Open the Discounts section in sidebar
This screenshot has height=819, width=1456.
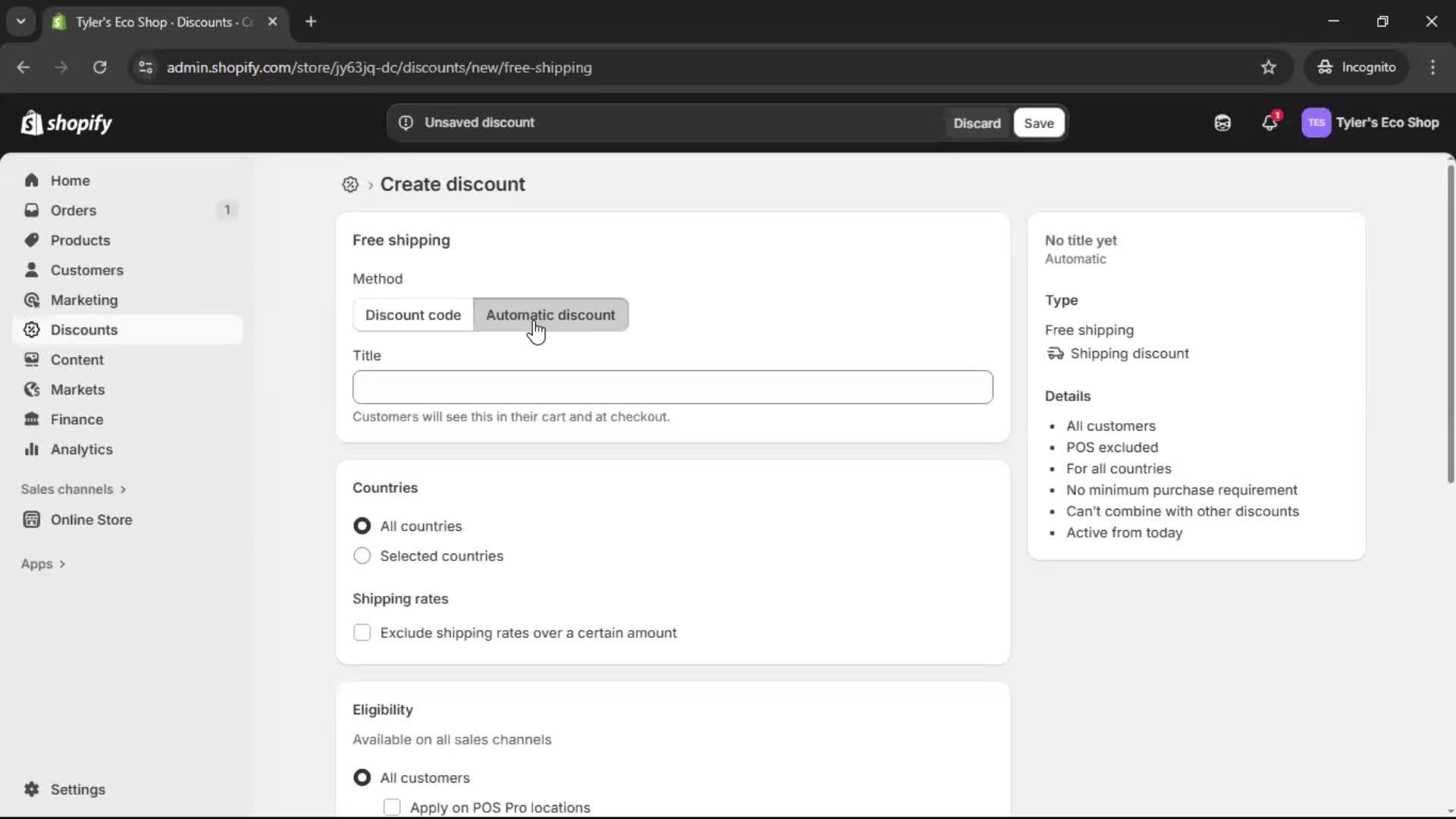coord(85,330)
